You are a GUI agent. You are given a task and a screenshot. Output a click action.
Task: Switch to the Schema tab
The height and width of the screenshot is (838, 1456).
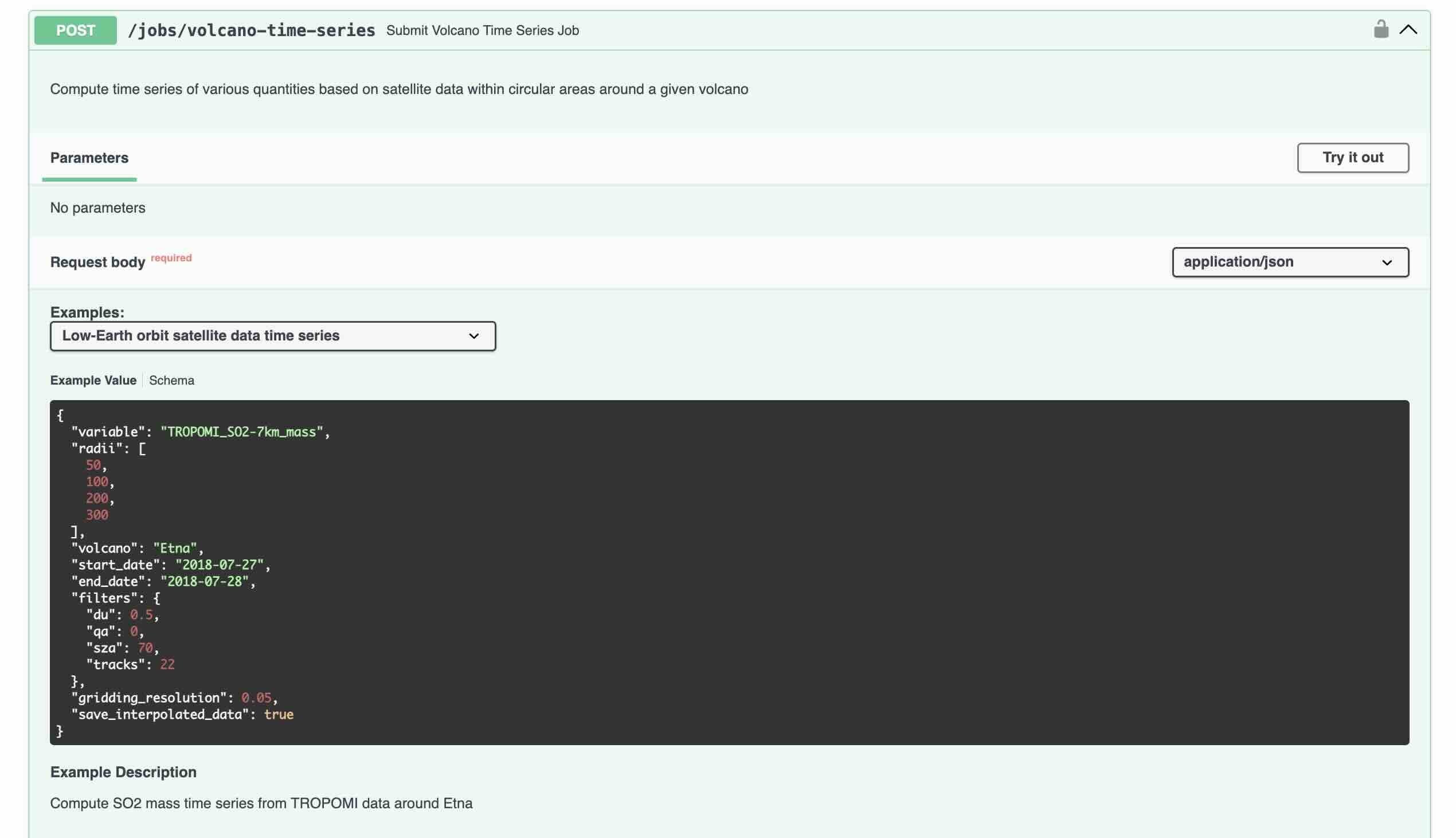[171, 381]
